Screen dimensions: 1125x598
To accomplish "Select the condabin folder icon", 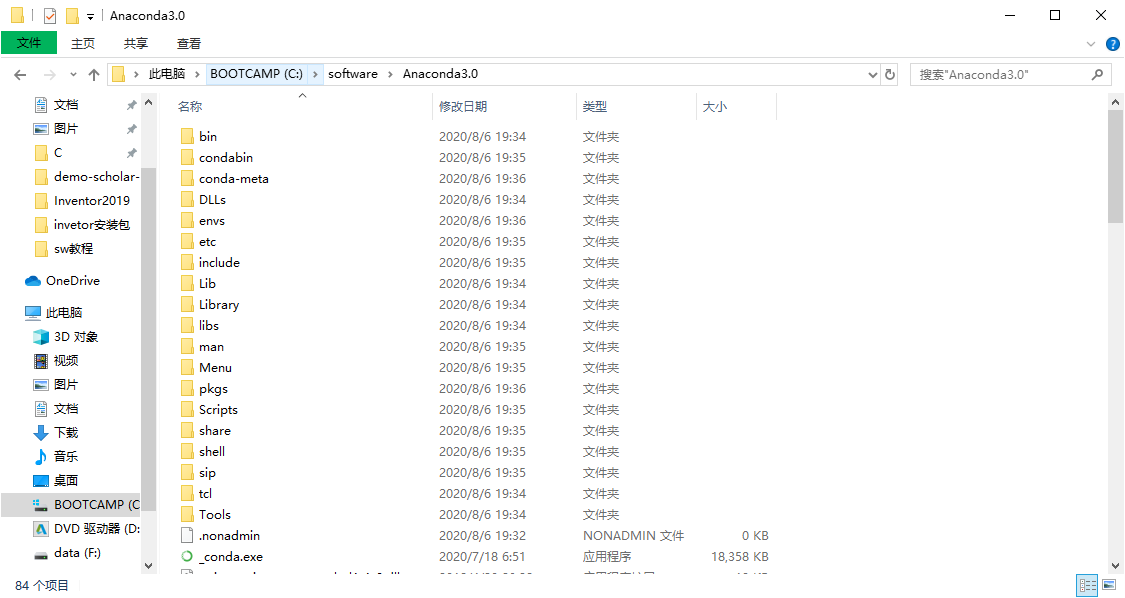I will pyautogui.click(x=187, y=157).
